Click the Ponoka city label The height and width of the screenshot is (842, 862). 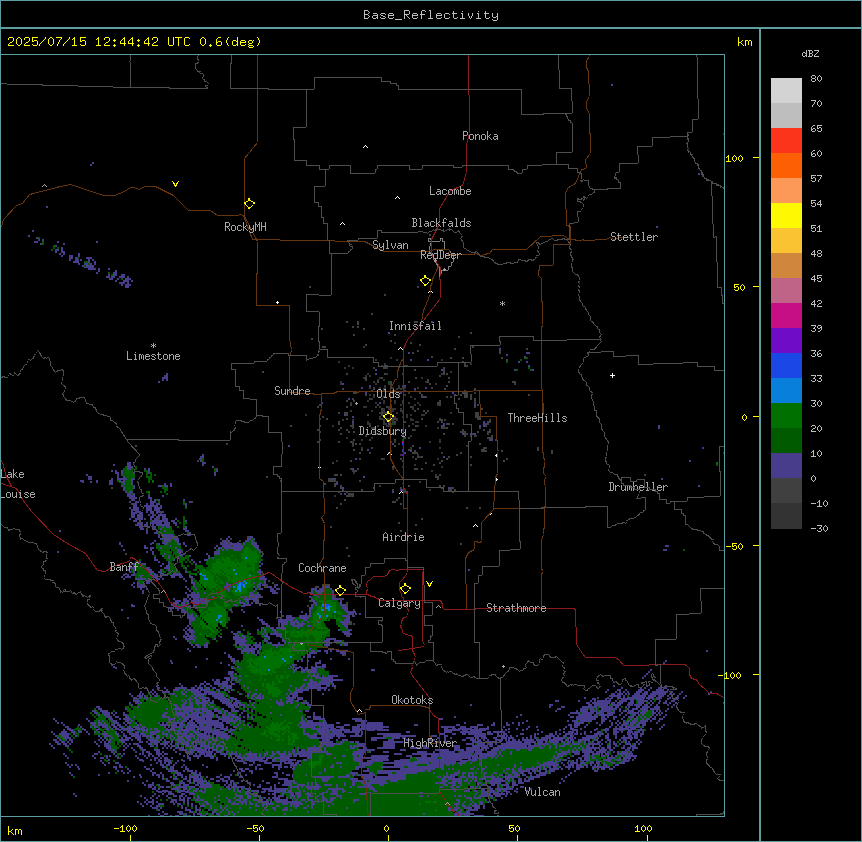pyautogui.click(x=480, y=136)
